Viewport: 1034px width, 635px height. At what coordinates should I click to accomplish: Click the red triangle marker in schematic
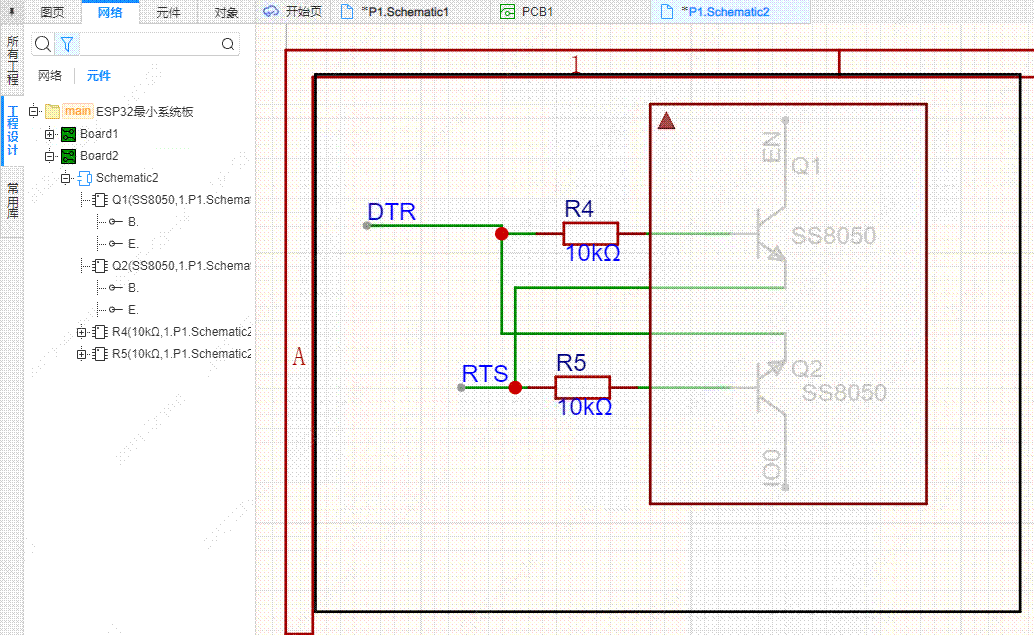click(x=667, y=121)
